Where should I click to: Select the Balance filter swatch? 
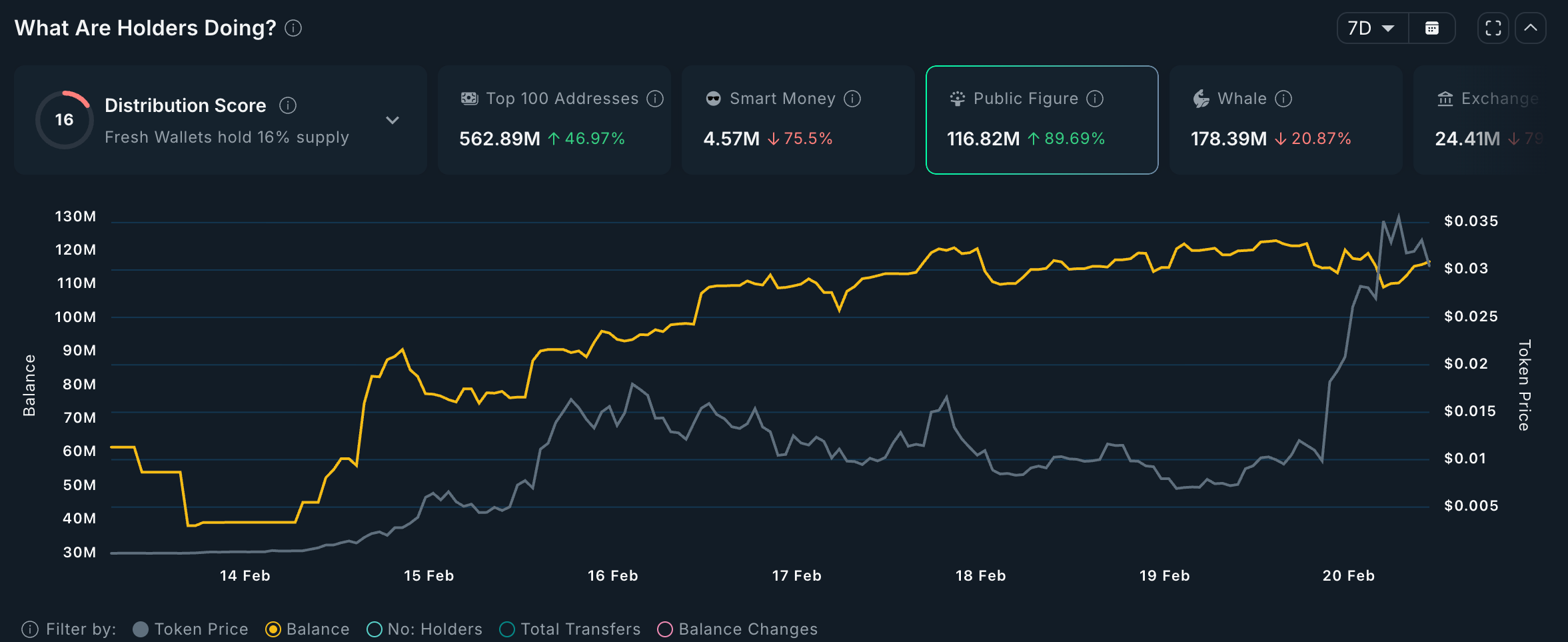[x=273, y=629]
